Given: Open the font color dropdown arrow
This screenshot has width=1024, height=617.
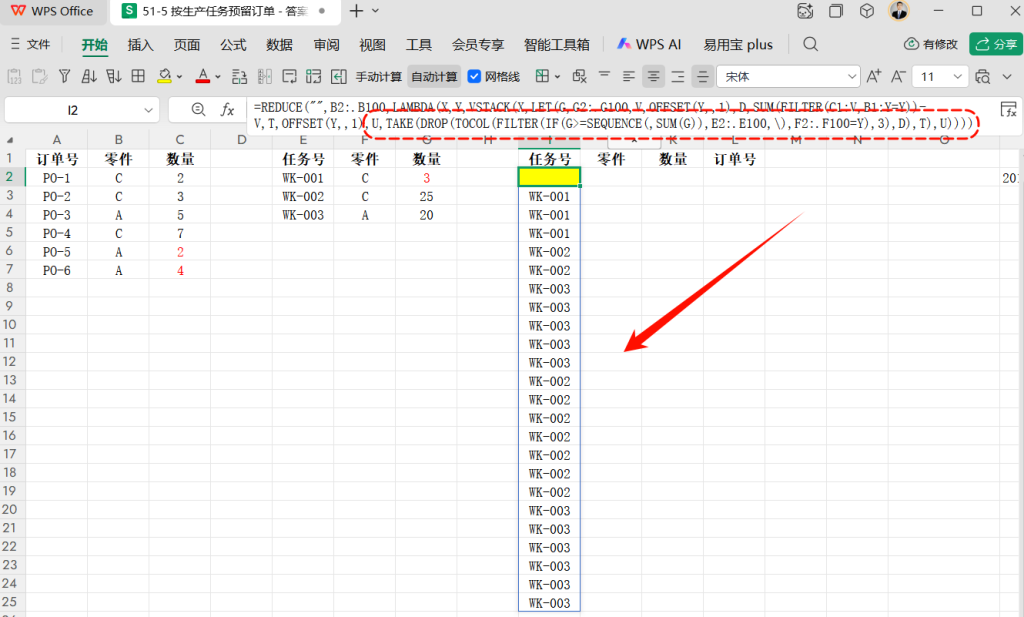Looking at the screenshot, I should (x=218, y=77).
